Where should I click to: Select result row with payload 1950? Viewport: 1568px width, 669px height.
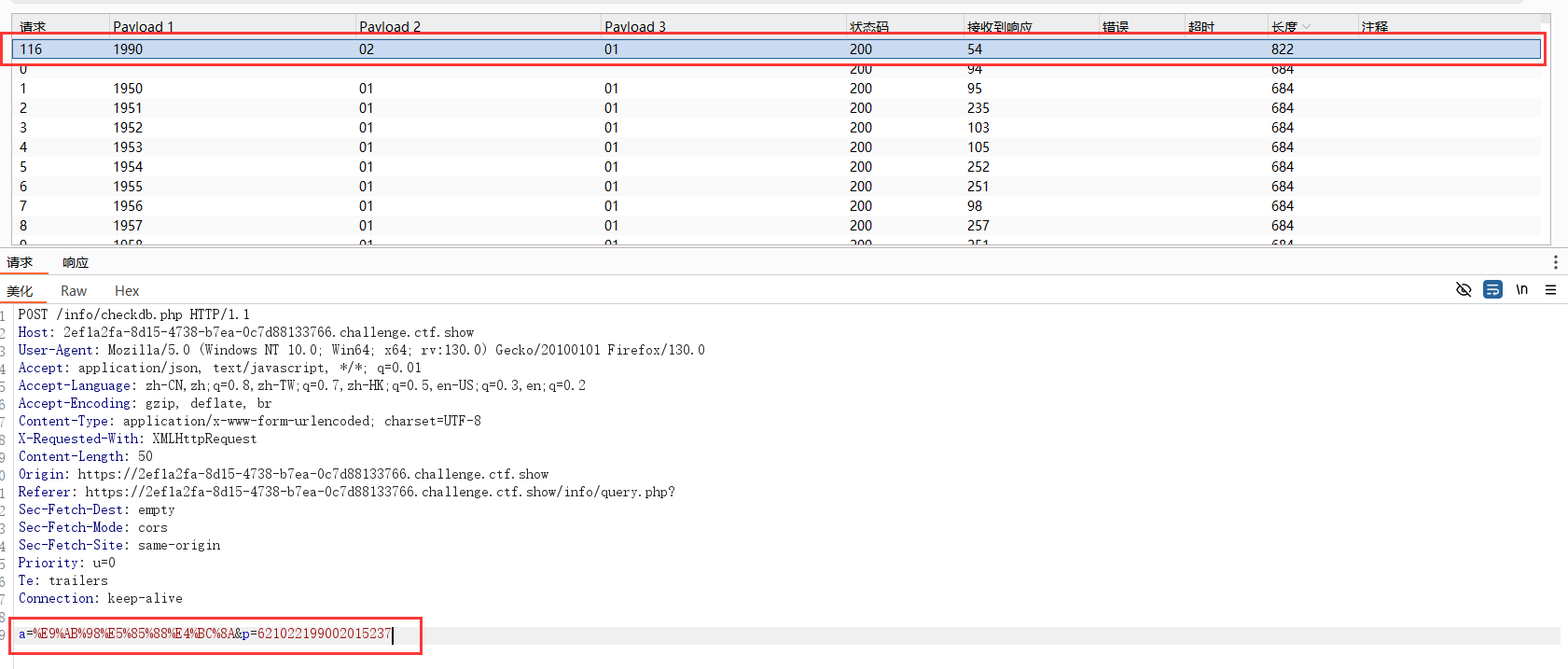click(x=776, y=89)
